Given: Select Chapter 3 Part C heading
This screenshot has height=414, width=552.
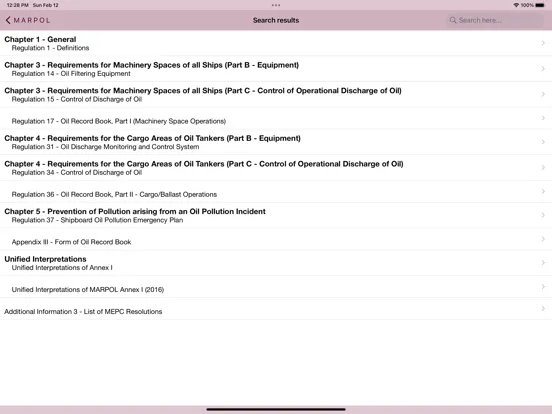Looking at the screenshot, I should coord(203,91).
